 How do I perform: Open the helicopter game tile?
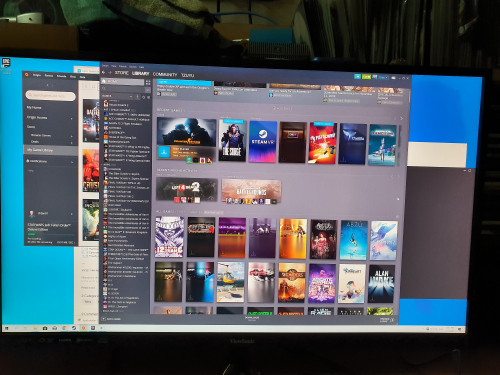(231, 282)
